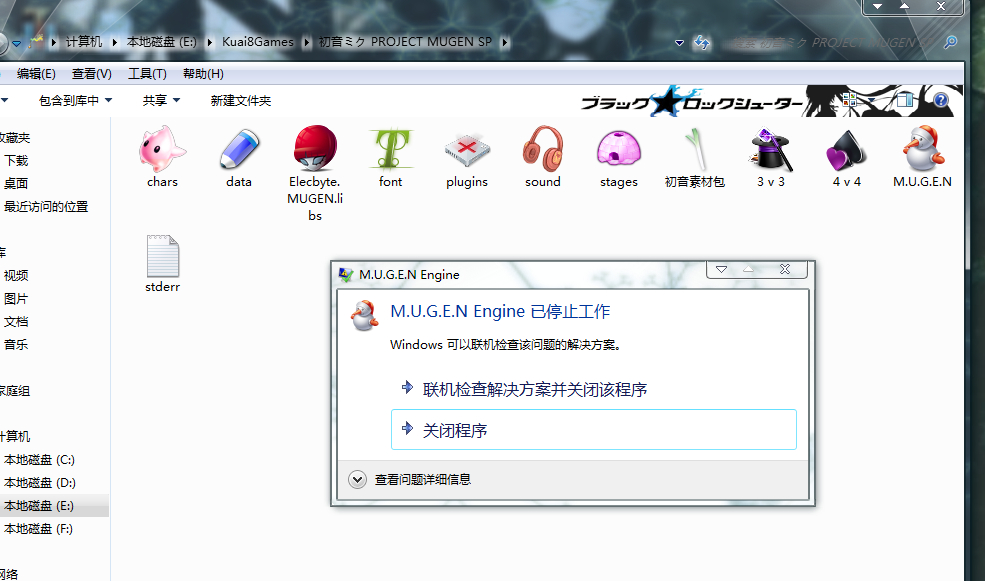This screenshot has height=581, width=985.
Task: Select 本地磁盘 (C:) in sidebar
Action: point(39,460)
